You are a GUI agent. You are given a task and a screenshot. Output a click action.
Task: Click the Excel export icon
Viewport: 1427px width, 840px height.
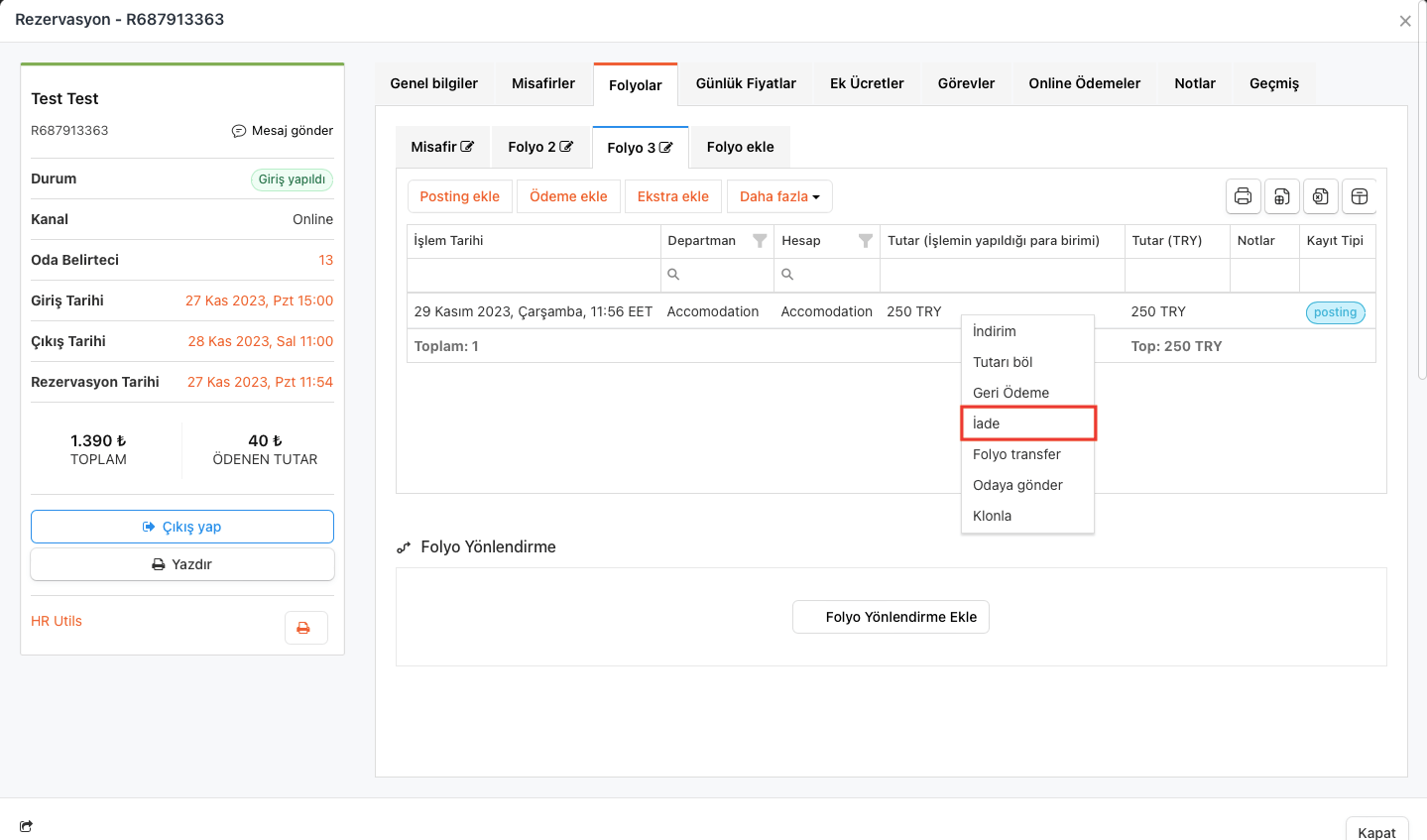1320,196
